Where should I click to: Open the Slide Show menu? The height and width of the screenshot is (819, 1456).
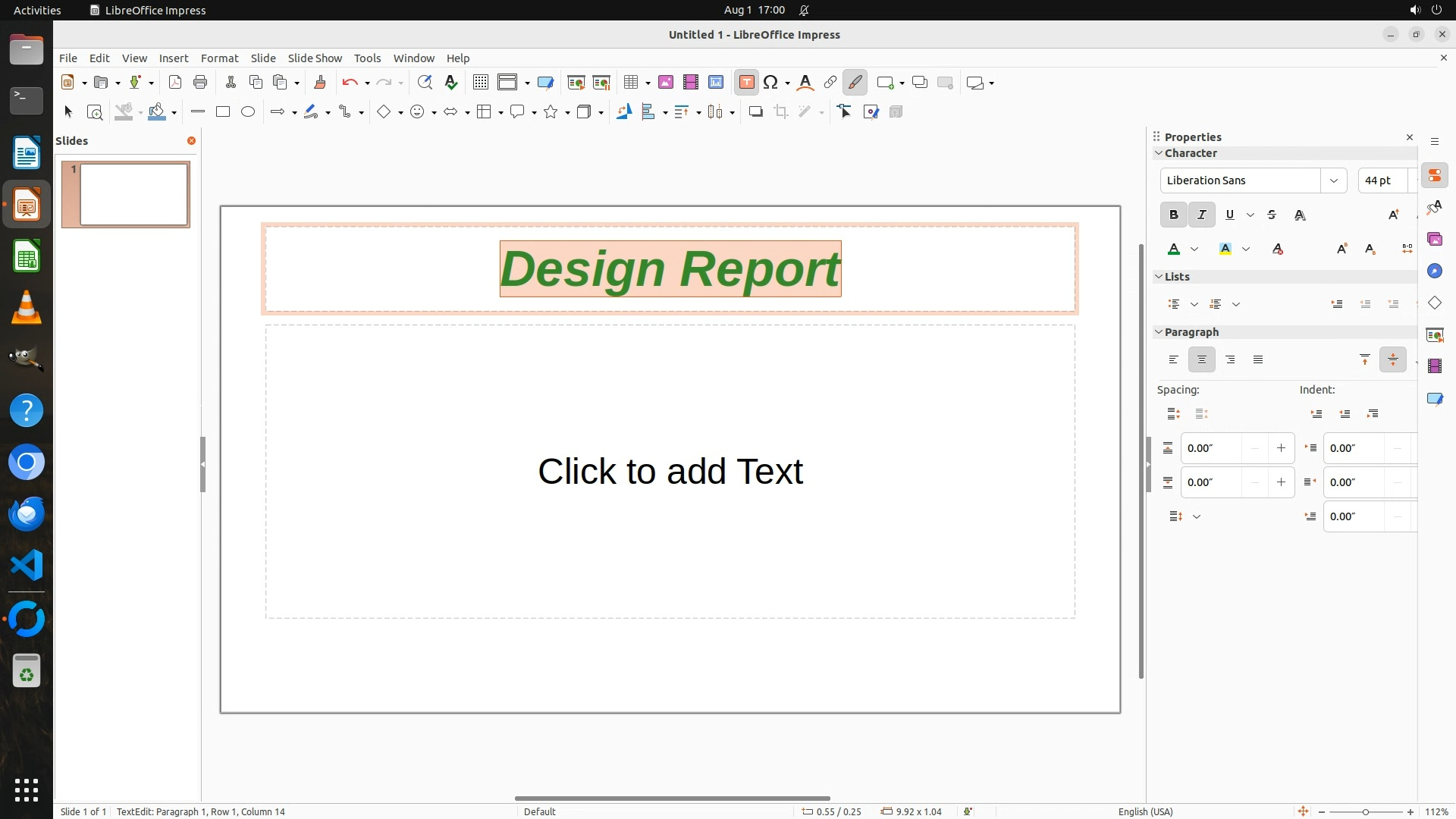[315, 58]
